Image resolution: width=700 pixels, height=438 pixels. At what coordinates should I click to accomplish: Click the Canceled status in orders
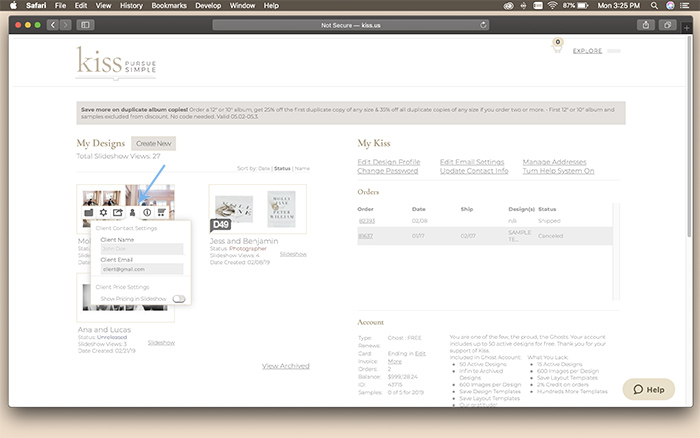pyautogui.click(x=550, y=236)
